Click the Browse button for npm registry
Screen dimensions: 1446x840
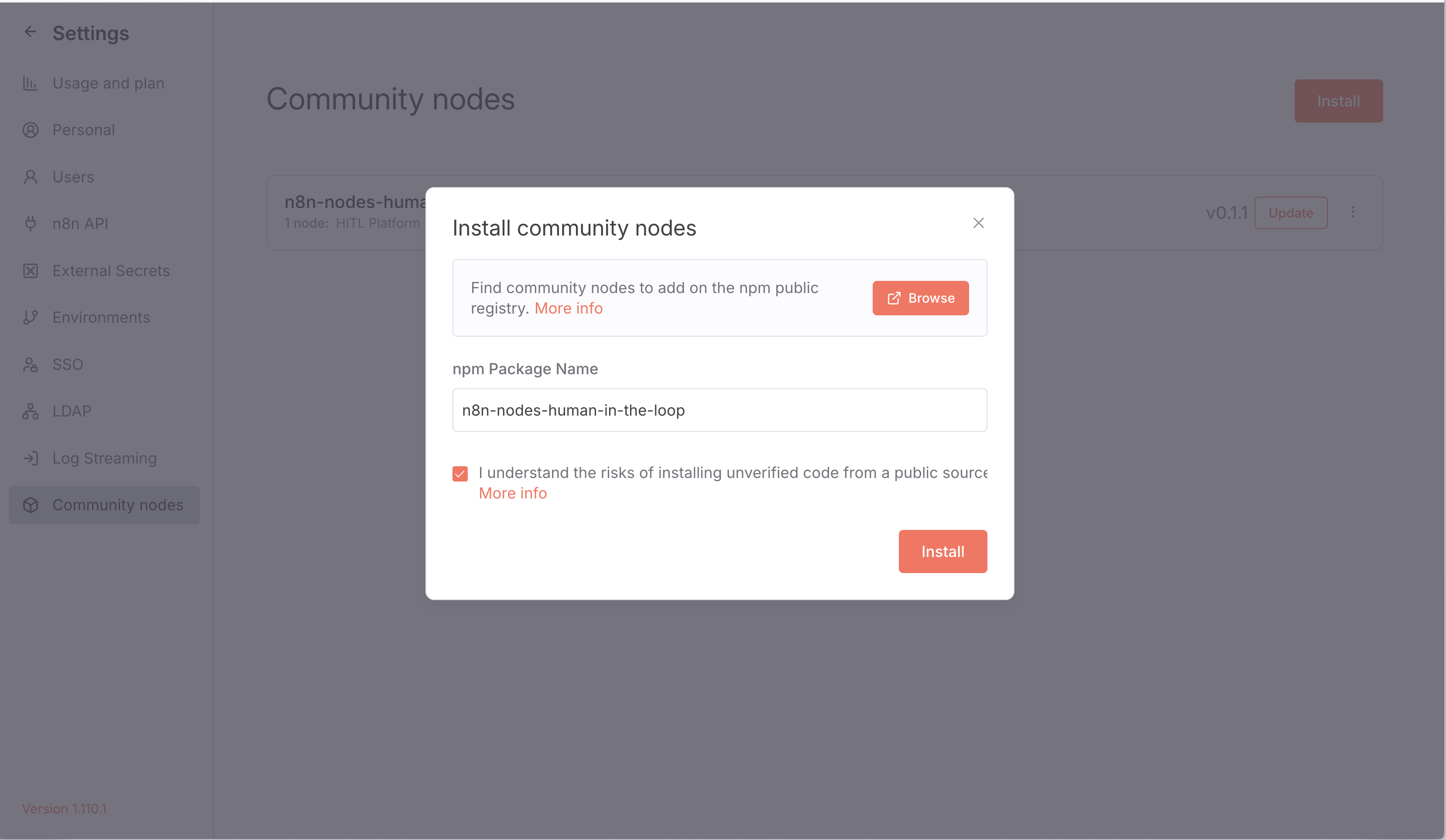920,297
